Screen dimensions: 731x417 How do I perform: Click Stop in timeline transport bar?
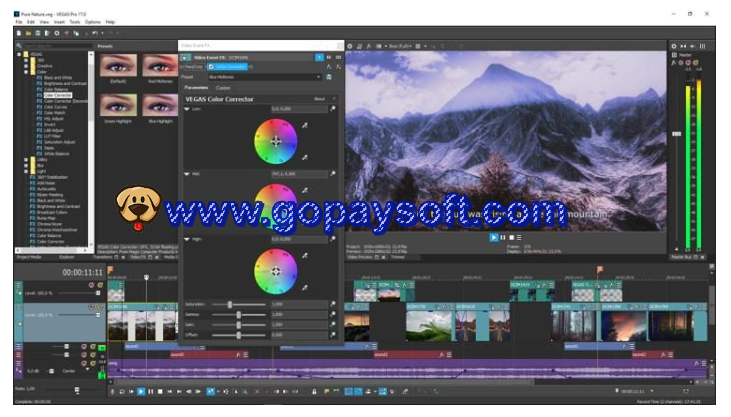(x=160, y=392)
